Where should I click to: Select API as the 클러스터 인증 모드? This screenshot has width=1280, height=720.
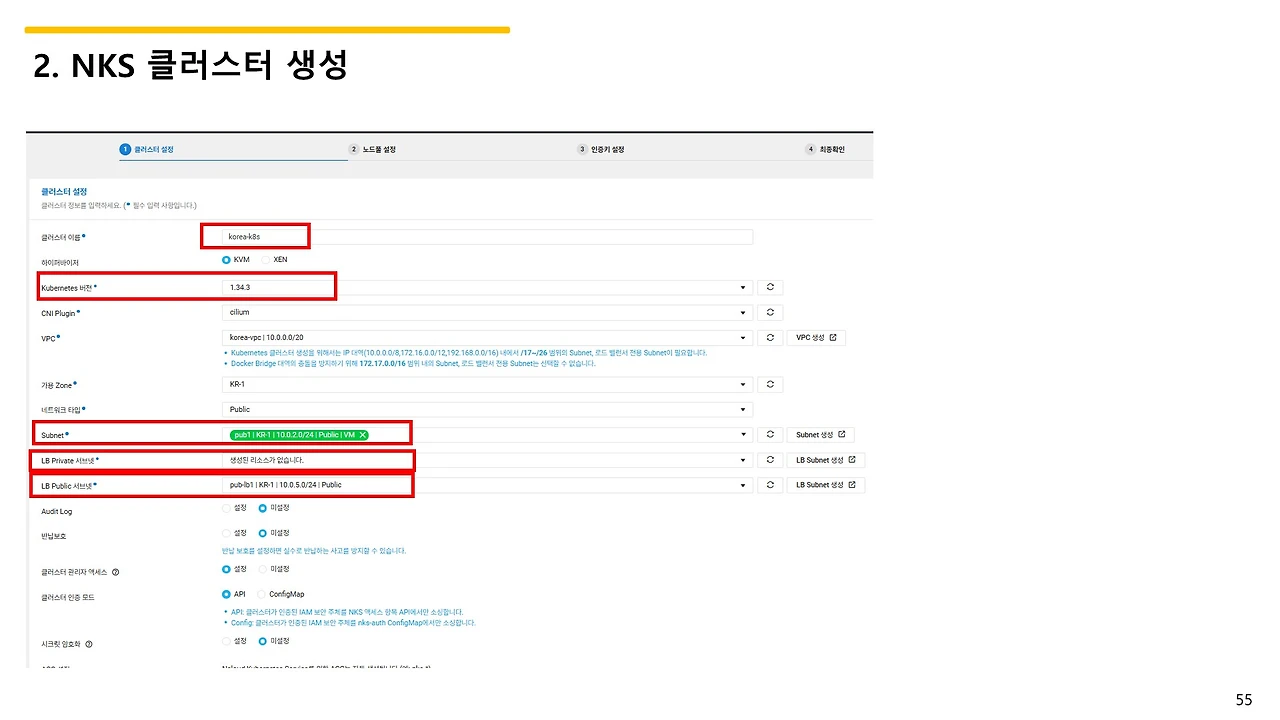coord(226,594)
